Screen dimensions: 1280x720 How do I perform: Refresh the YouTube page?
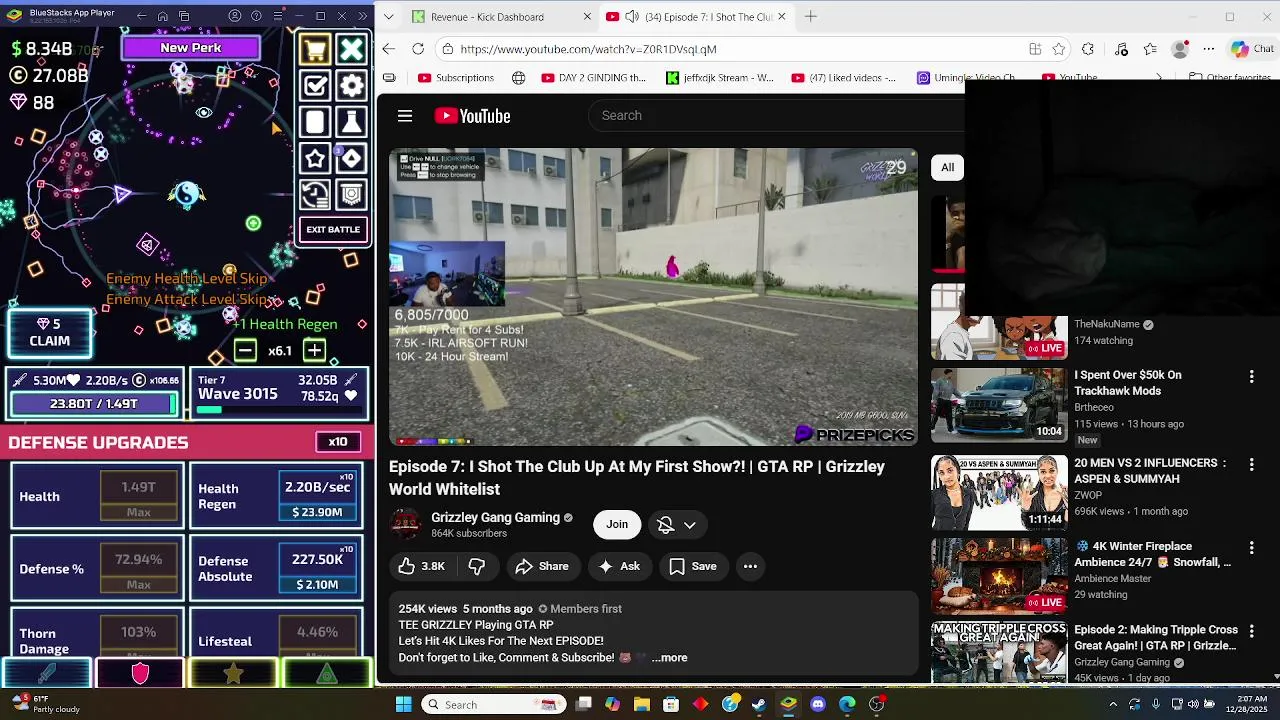[x=418, y=49]
